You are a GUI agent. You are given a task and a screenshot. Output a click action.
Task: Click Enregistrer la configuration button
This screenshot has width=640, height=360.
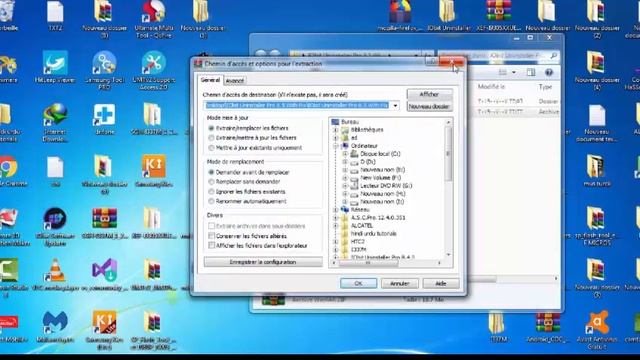[x=263, y=262]
